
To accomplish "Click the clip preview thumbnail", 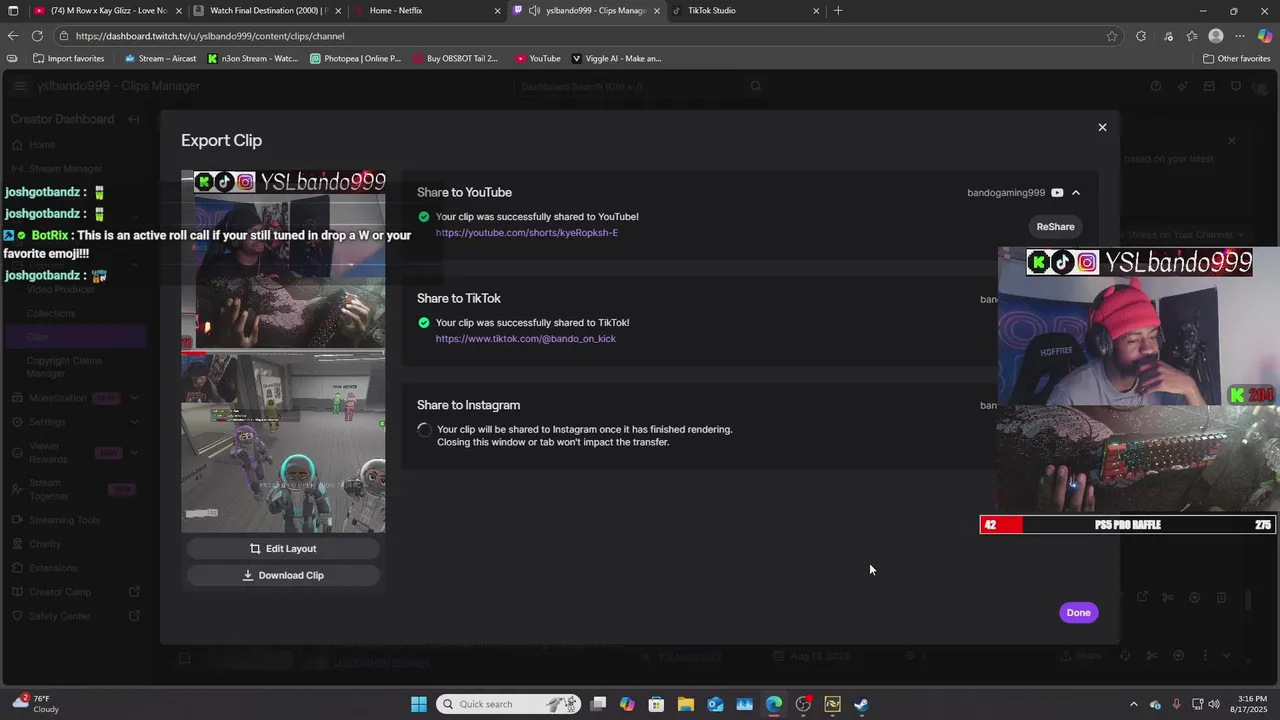I will 283,352.
